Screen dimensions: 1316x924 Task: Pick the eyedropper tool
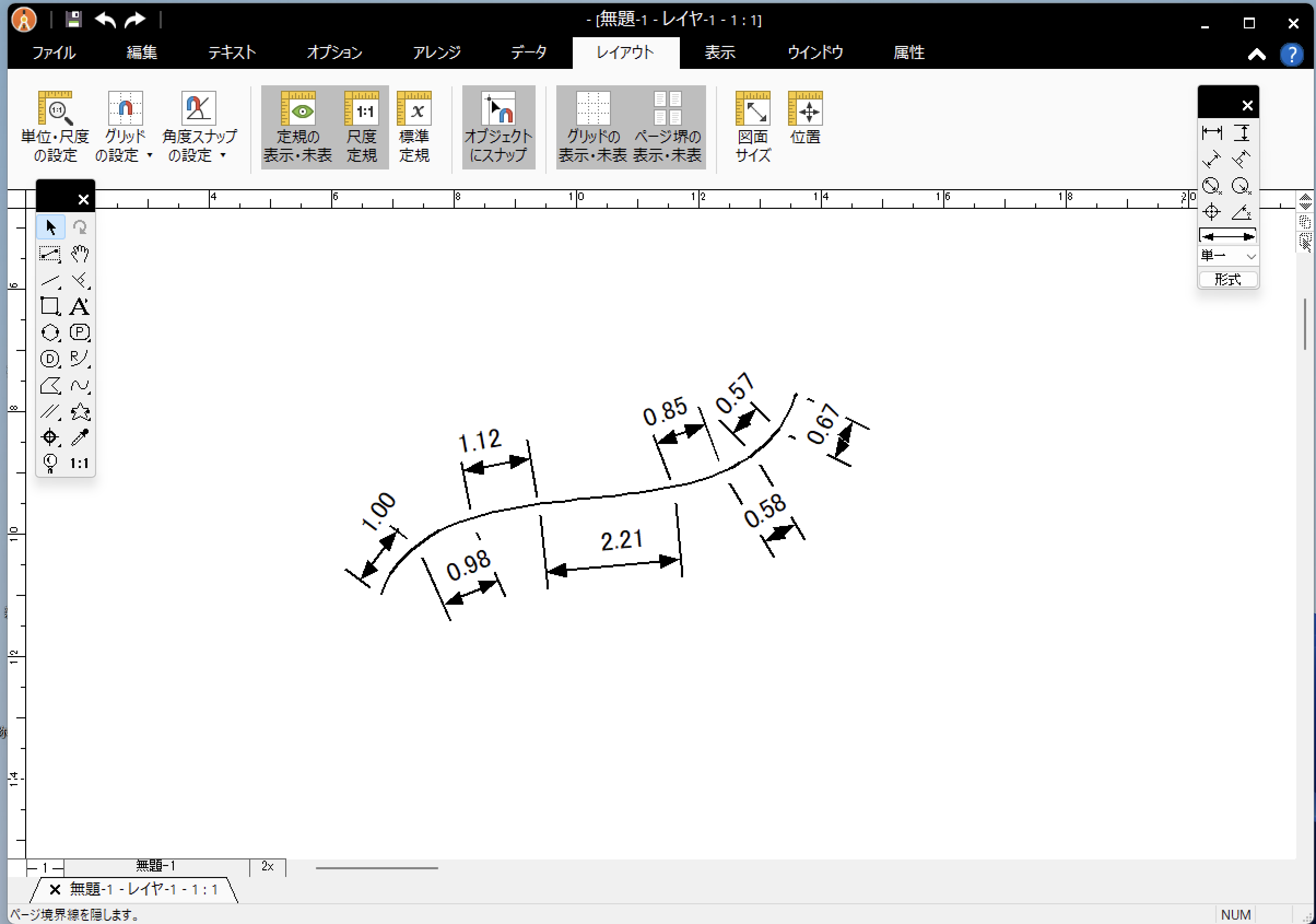pyautogui.click(x=80, y=437)
